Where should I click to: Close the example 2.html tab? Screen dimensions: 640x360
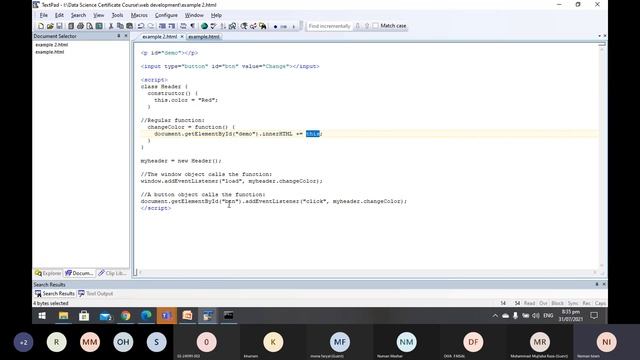[x=182, y=37]
